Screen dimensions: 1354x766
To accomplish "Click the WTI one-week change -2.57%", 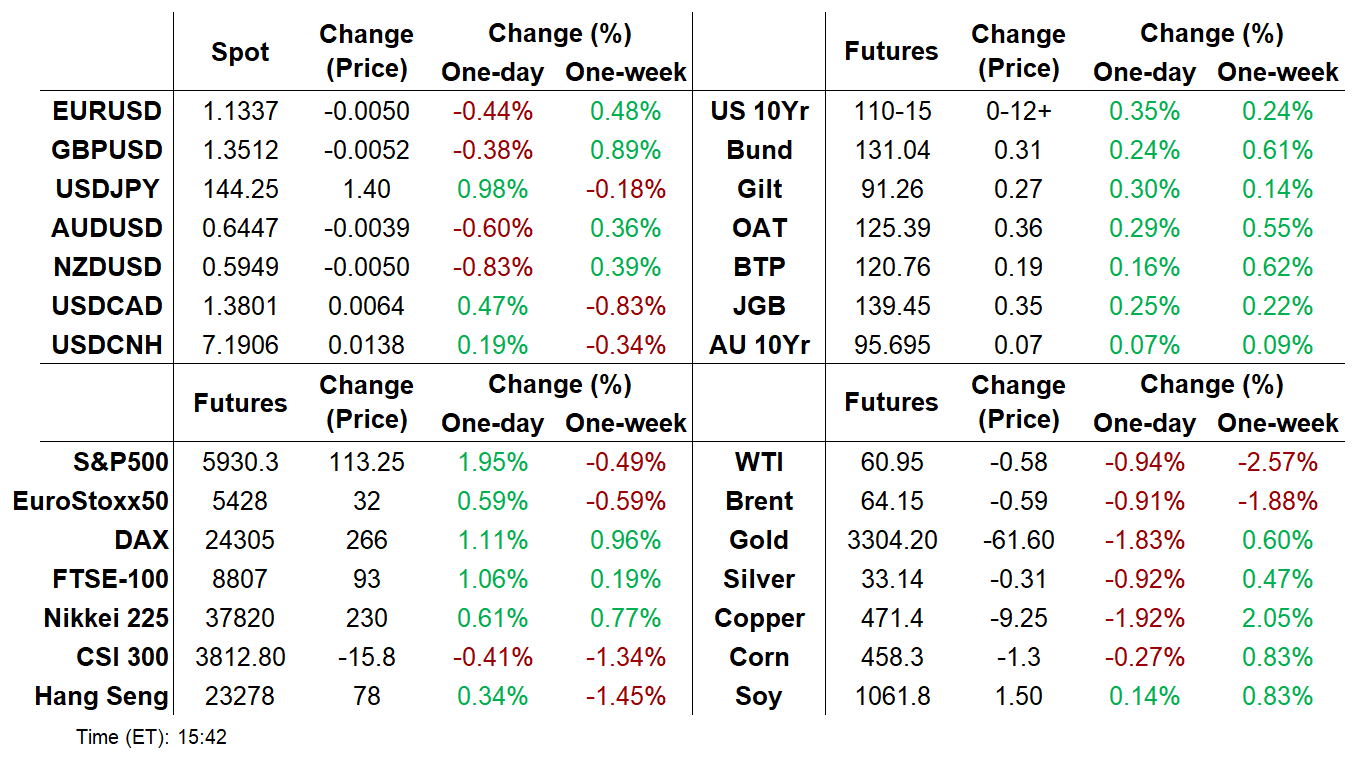I will [1277, 462].
